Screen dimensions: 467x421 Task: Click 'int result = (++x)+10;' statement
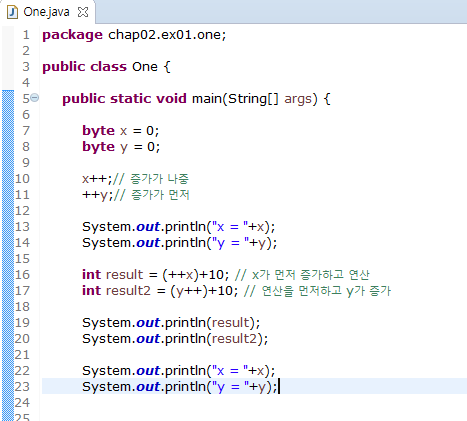coord(156,275)
